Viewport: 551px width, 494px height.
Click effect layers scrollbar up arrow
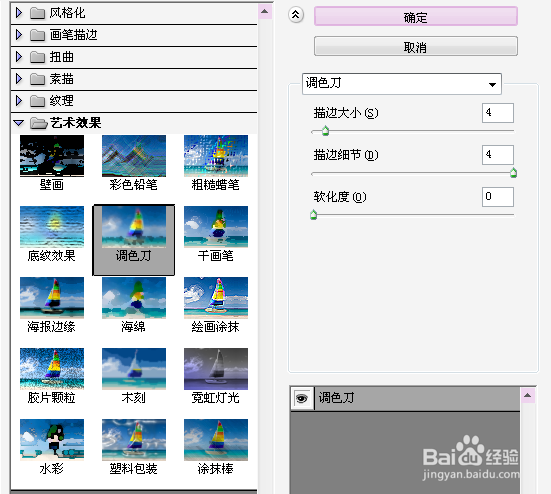click(x=527, y=395)
